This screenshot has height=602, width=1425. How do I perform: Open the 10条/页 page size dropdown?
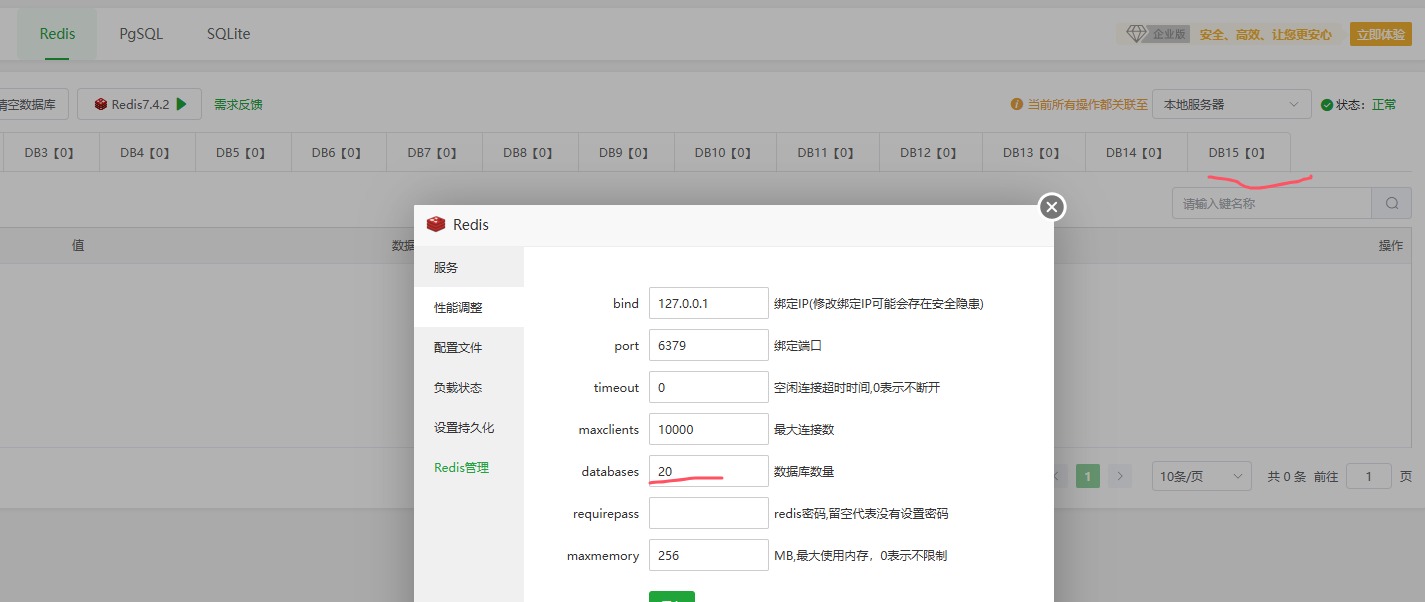(x=1202, y=476)
